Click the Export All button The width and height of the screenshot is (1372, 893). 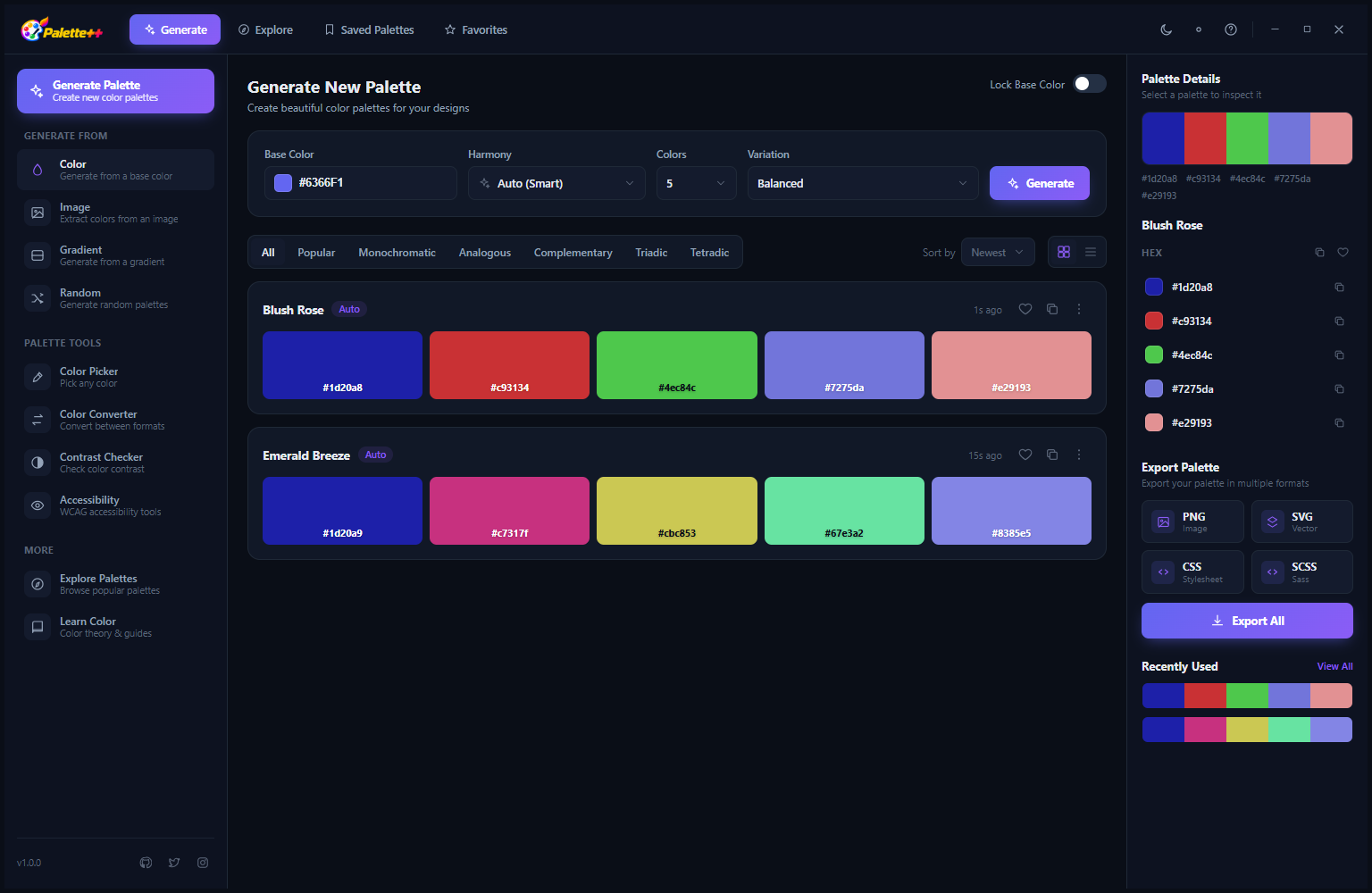pyautogui.click(x=1247, y=621)
